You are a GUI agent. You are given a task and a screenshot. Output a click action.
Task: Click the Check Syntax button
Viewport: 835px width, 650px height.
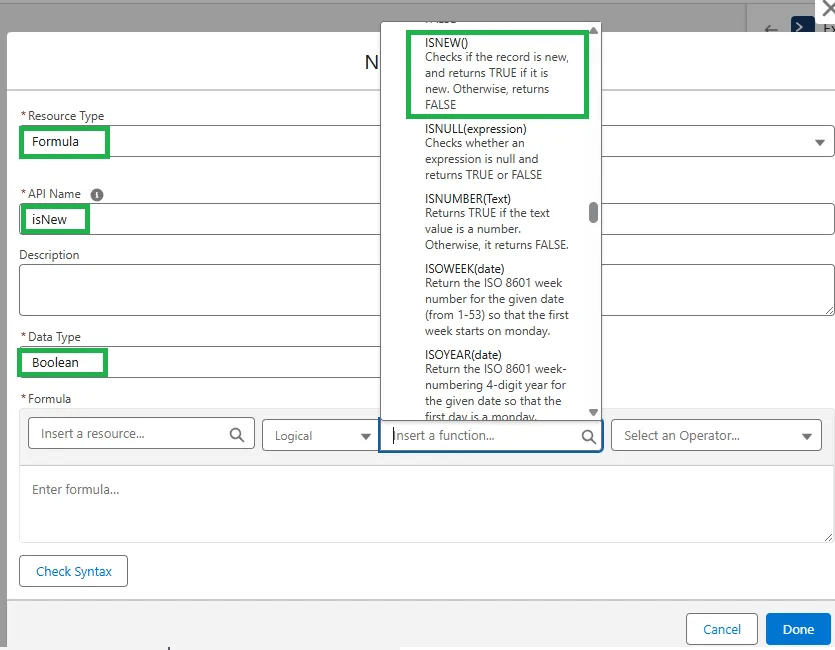(x=73, y=571)
